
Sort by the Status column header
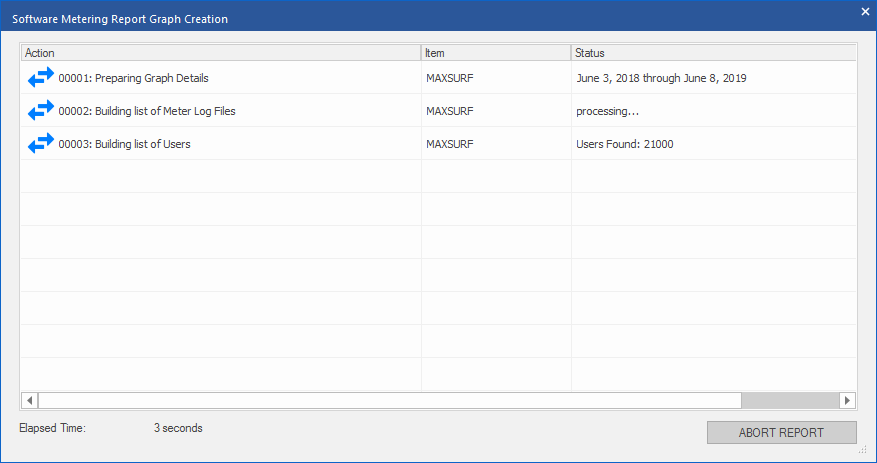point(714,53)
